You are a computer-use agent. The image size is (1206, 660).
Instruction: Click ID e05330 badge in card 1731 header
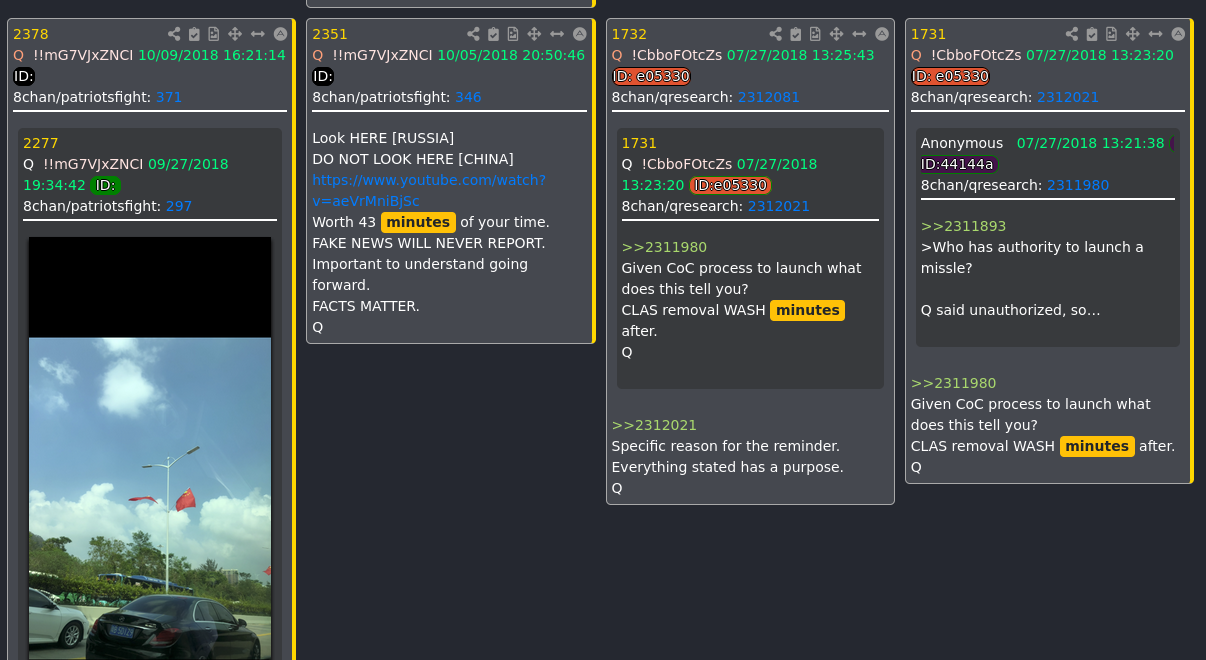950,76
